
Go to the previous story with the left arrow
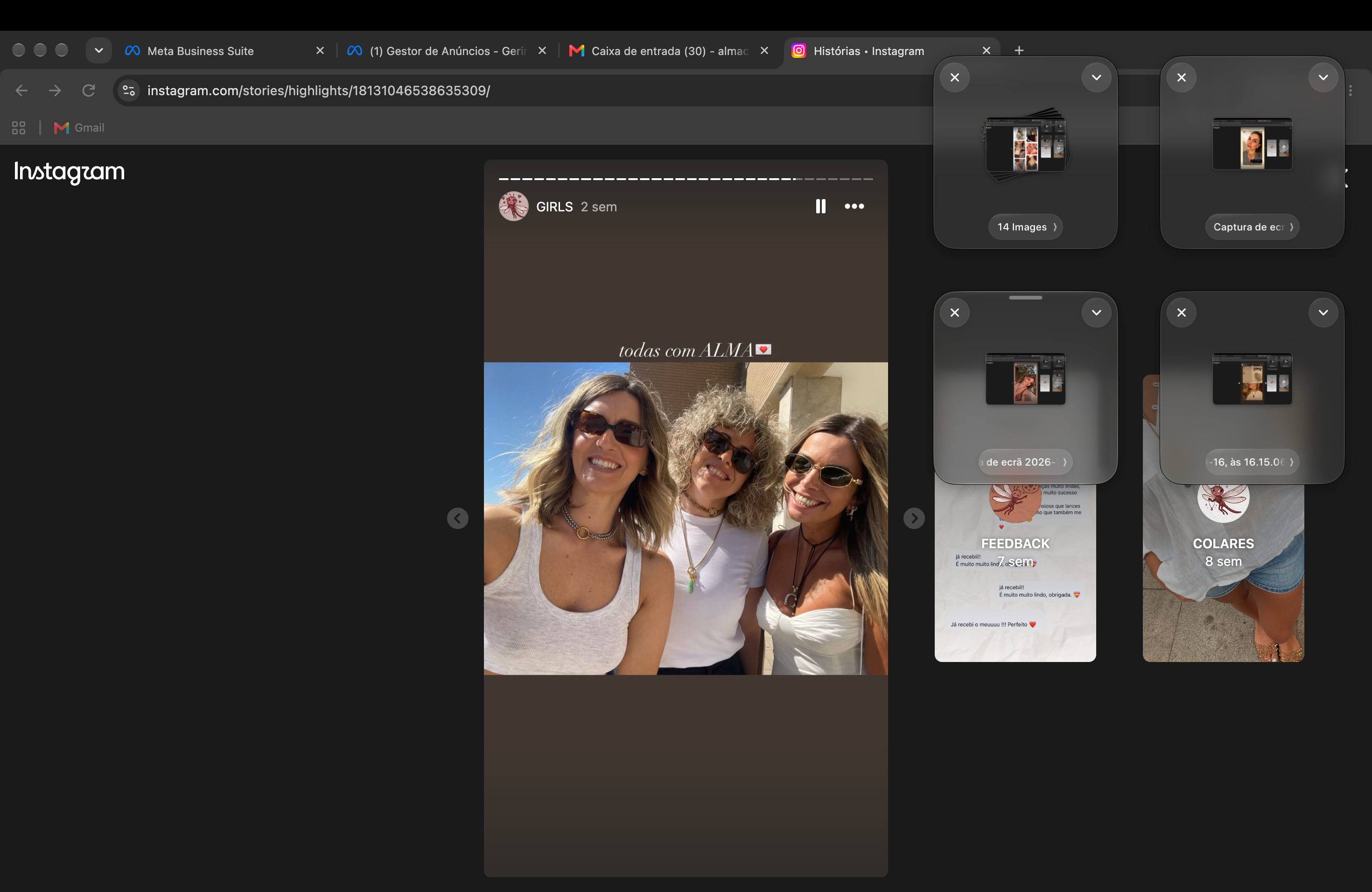458,518
